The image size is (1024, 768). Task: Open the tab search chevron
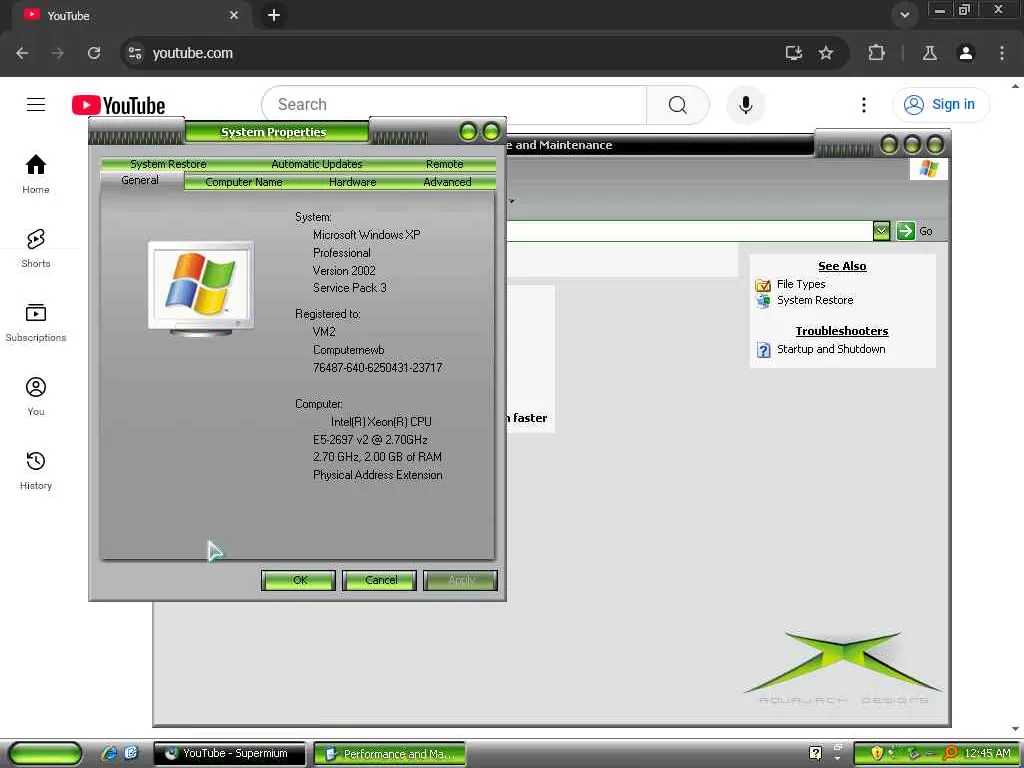[904, 15]
